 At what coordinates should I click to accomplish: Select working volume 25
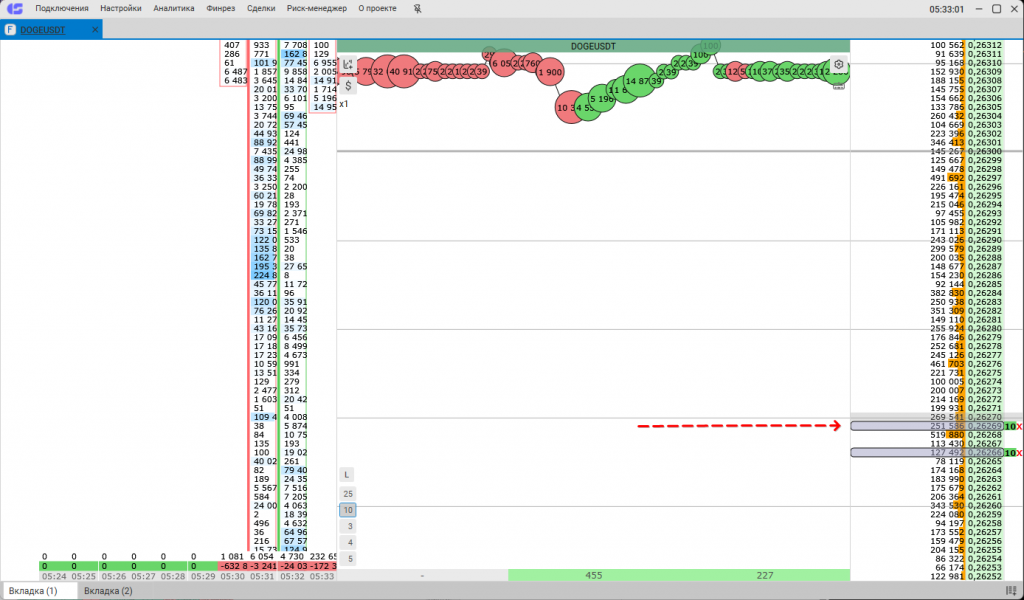tap(347, 494)
